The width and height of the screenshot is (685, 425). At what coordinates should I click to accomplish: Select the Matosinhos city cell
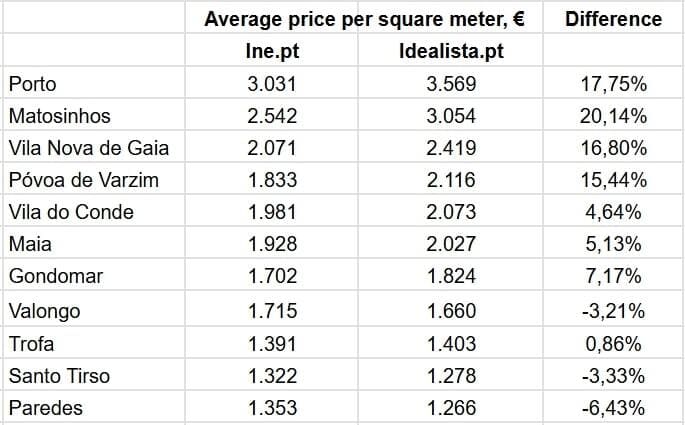(x=59, y=117)
